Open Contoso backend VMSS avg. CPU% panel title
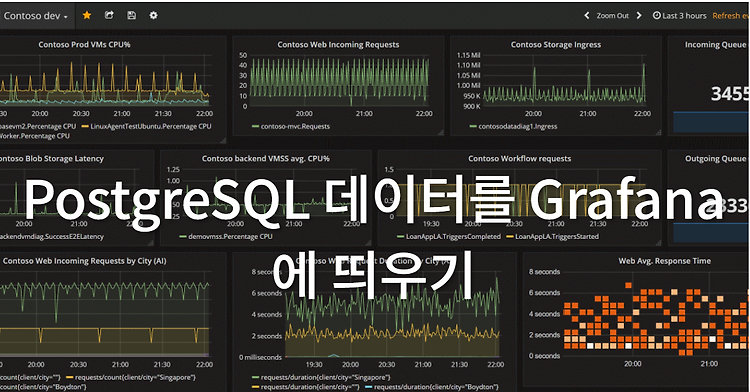This screenshot has height=392, width=750. [x=265, y=159]
